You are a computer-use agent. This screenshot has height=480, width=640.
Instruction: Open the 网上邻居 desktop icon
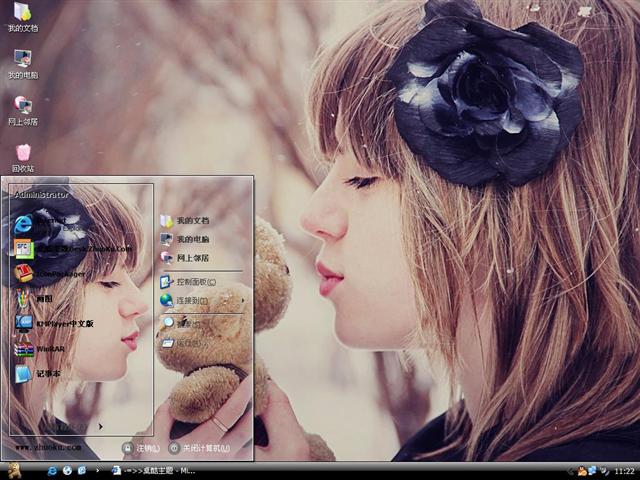[x=23, y=111]
